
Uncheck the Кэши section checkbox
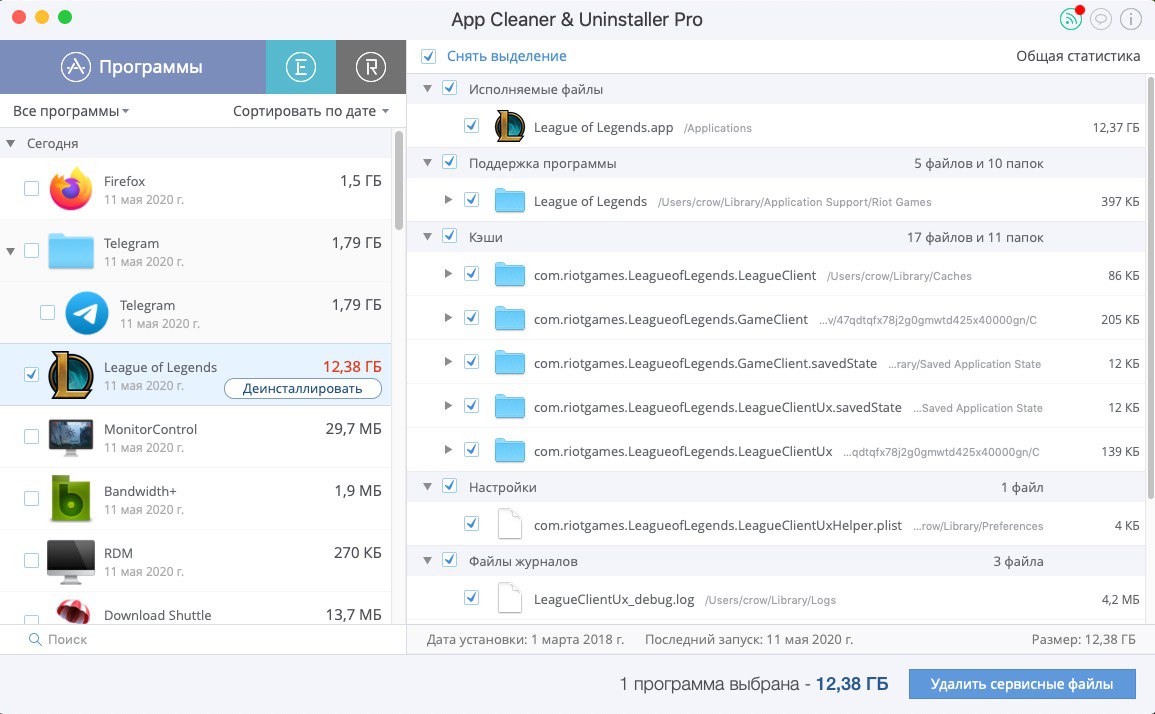click(449, 237)
